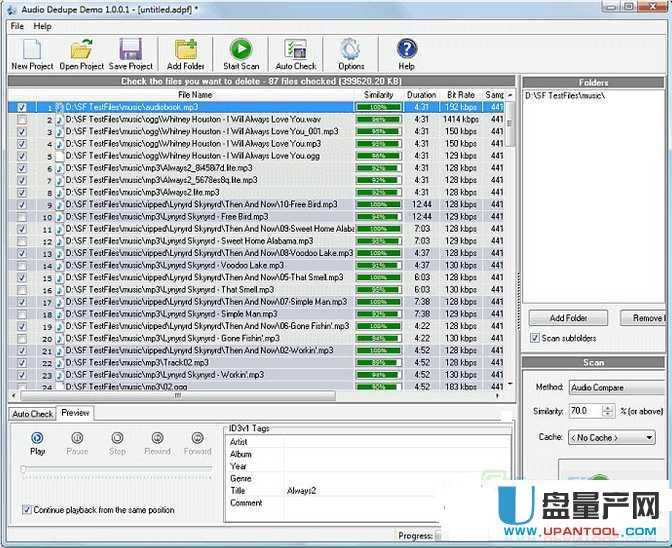Open the scan Method dropdown
The height and width of the screenshot is (548, 672).
(612, 387)
